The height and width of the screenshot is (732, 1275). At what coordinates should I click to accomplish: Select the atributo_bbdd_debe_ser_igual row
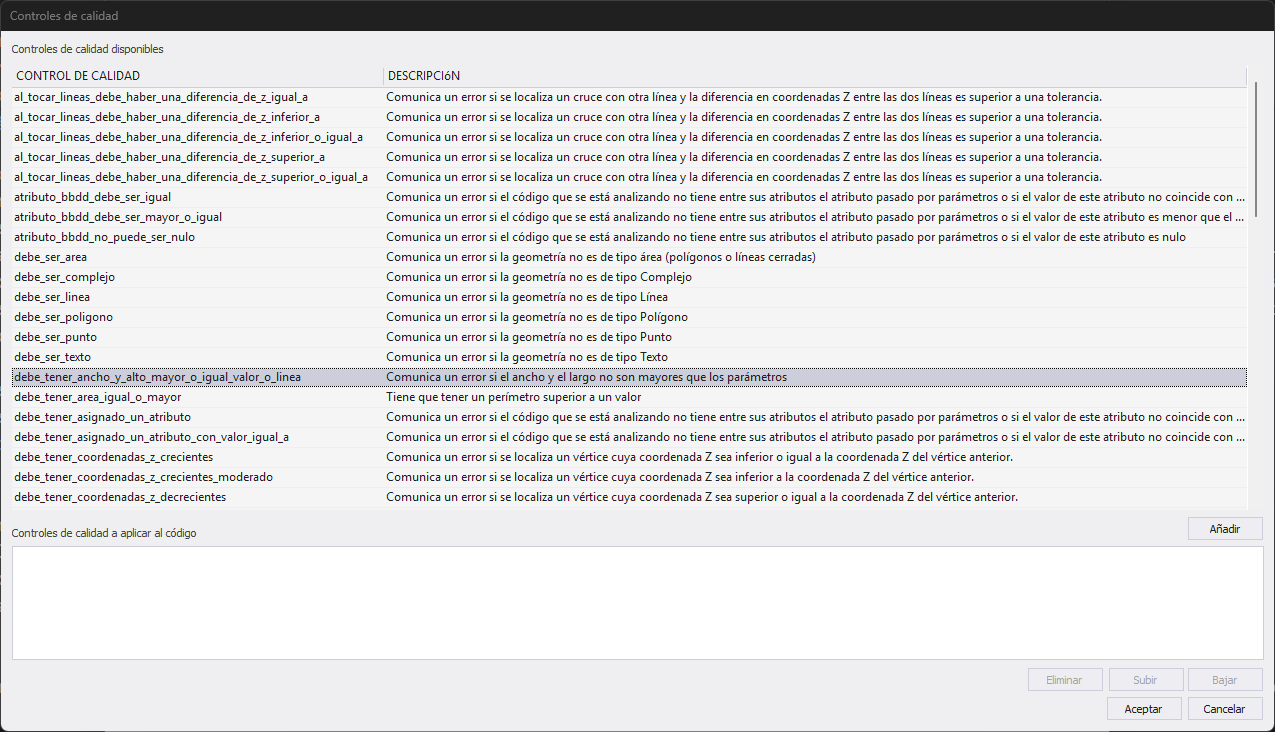tap(629, 197)
